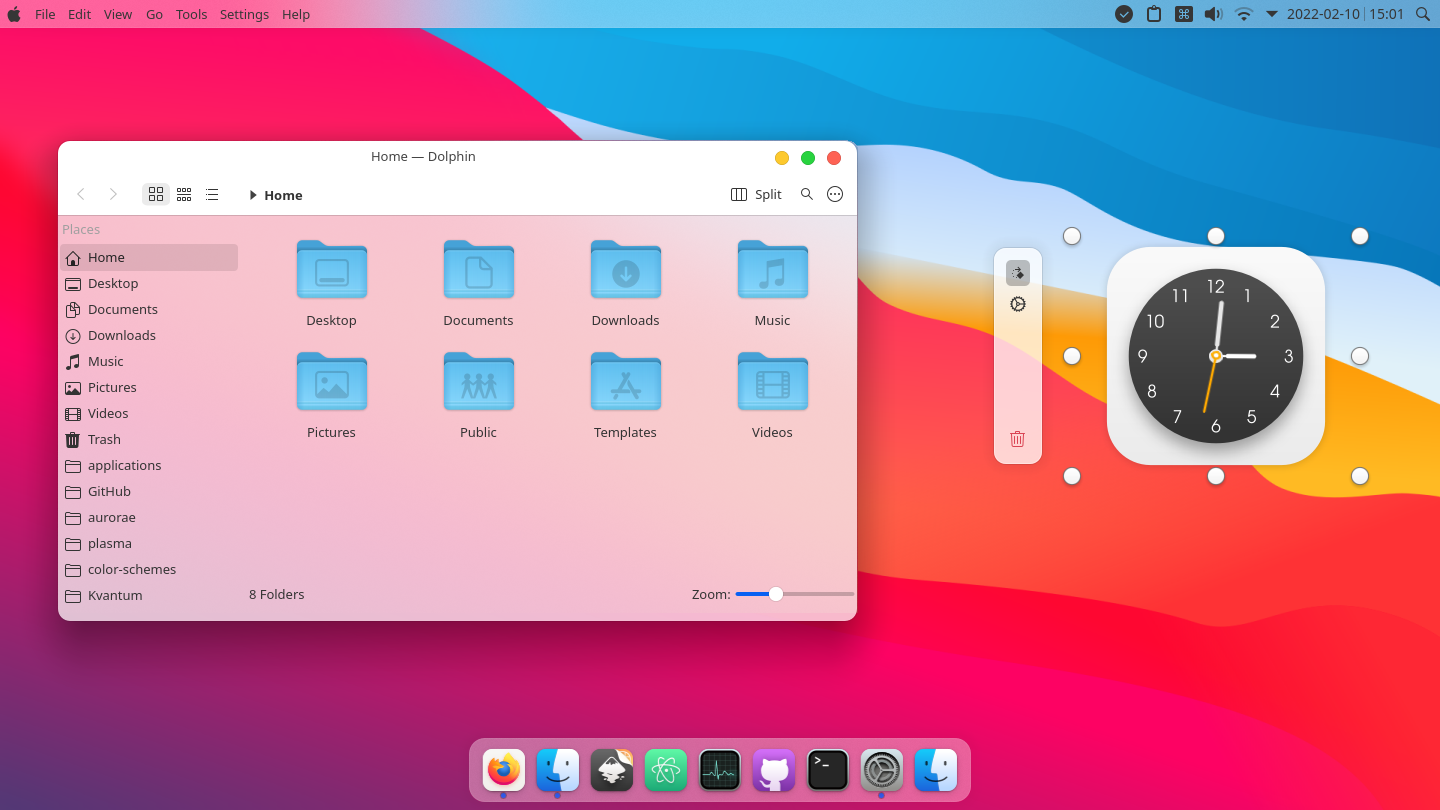Open the Documents folder icon in file view
Image resolution: width=1440 pixels, height=810 pixels.
[478, 269]
